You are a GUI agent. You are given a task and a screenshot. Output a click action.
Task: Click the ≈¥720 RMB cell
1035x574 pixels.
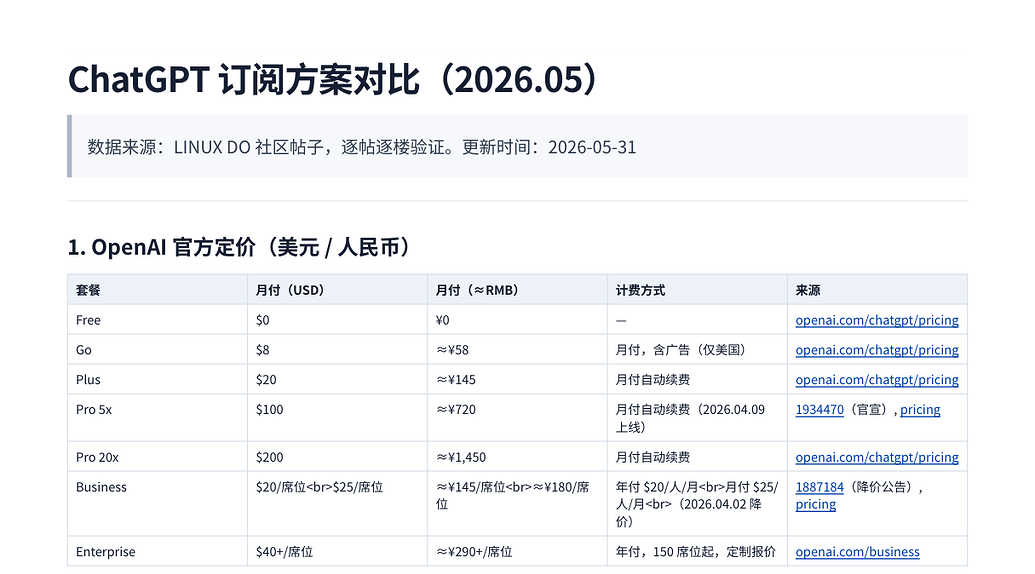pyautogui.click(x=518, y=418)
